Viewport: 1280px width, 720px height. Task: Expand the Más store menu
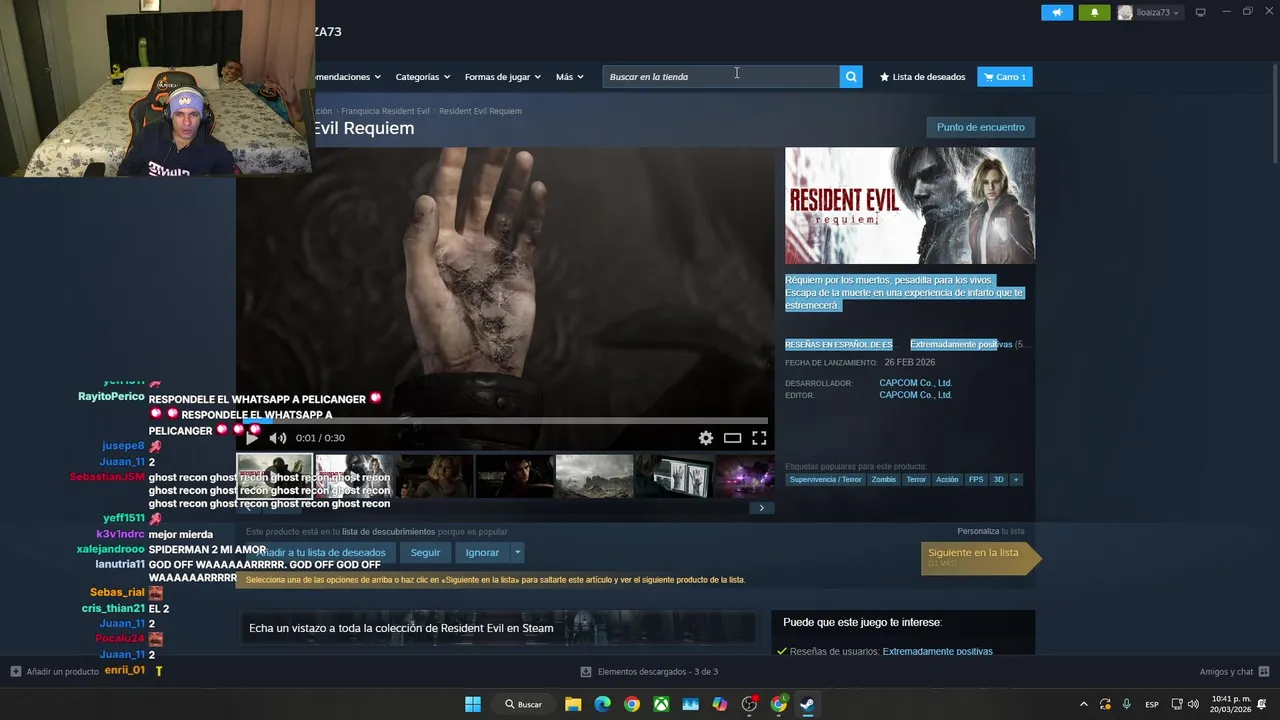pos(569,77)
